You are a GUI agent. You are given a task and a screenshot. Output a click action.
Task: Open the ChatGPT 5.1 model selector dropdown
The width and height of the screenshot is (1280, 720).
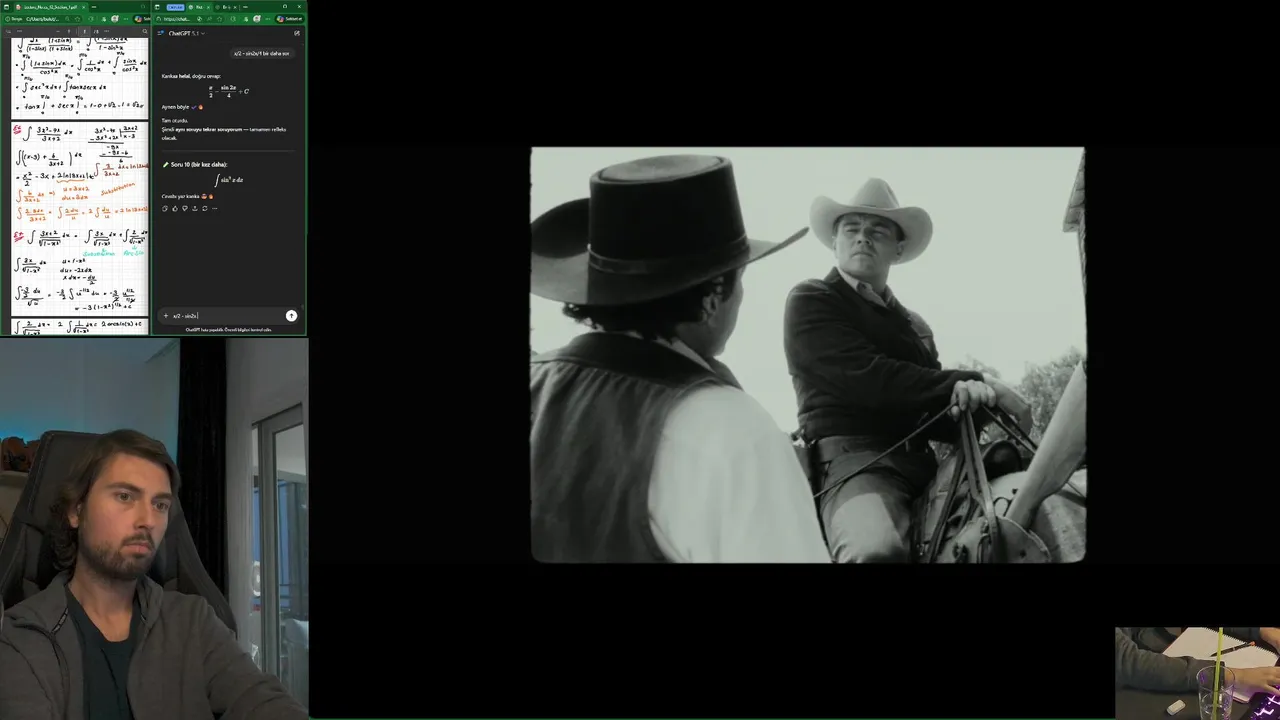(186, 33)
